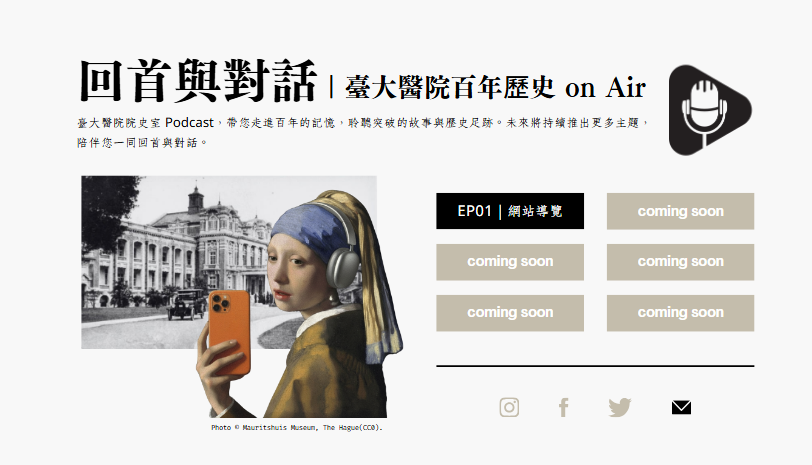Click the 回首與對話 main heading
The image size is (812, 465).
(198, 81)
